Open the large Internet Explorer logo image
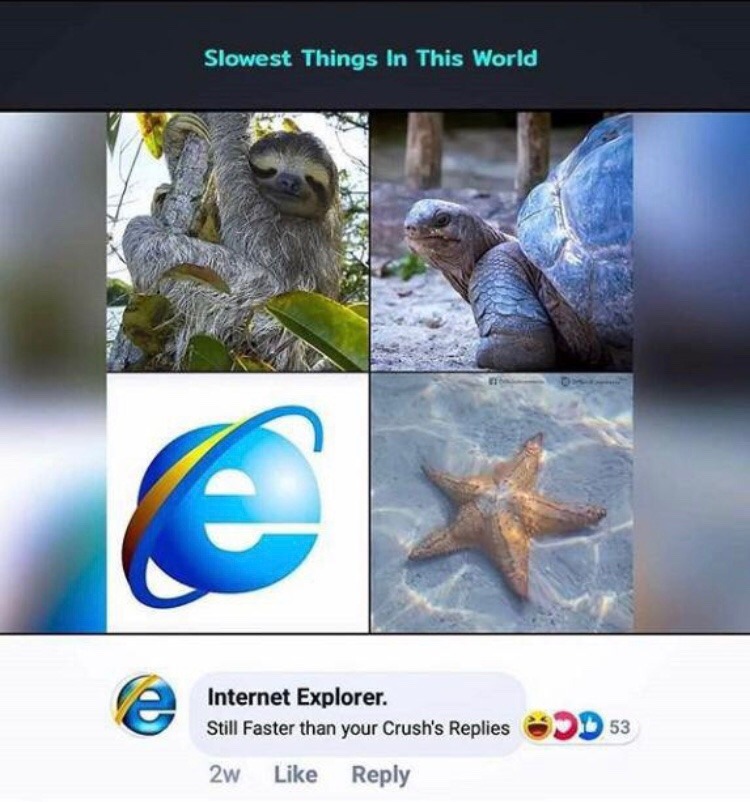750x802 pixels. [x=237, y=503]
